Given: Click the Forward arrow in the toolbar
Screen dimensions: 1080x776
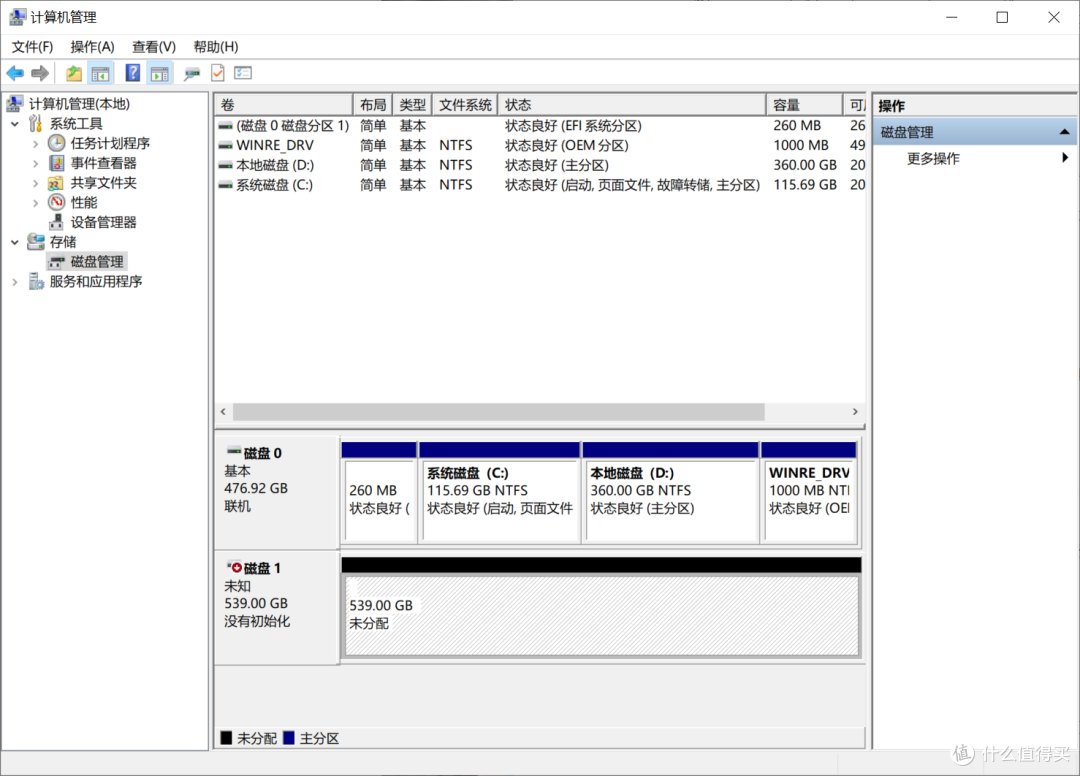Looking at the screenshot, I should coord(40,73).
